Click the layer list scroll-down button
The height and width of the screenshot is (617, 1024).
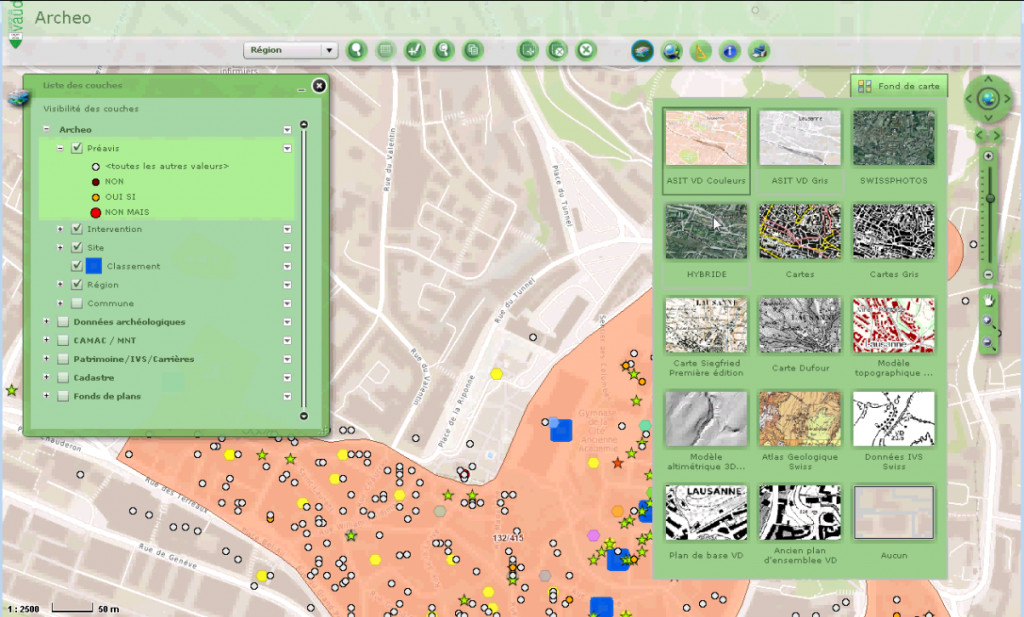304,416
